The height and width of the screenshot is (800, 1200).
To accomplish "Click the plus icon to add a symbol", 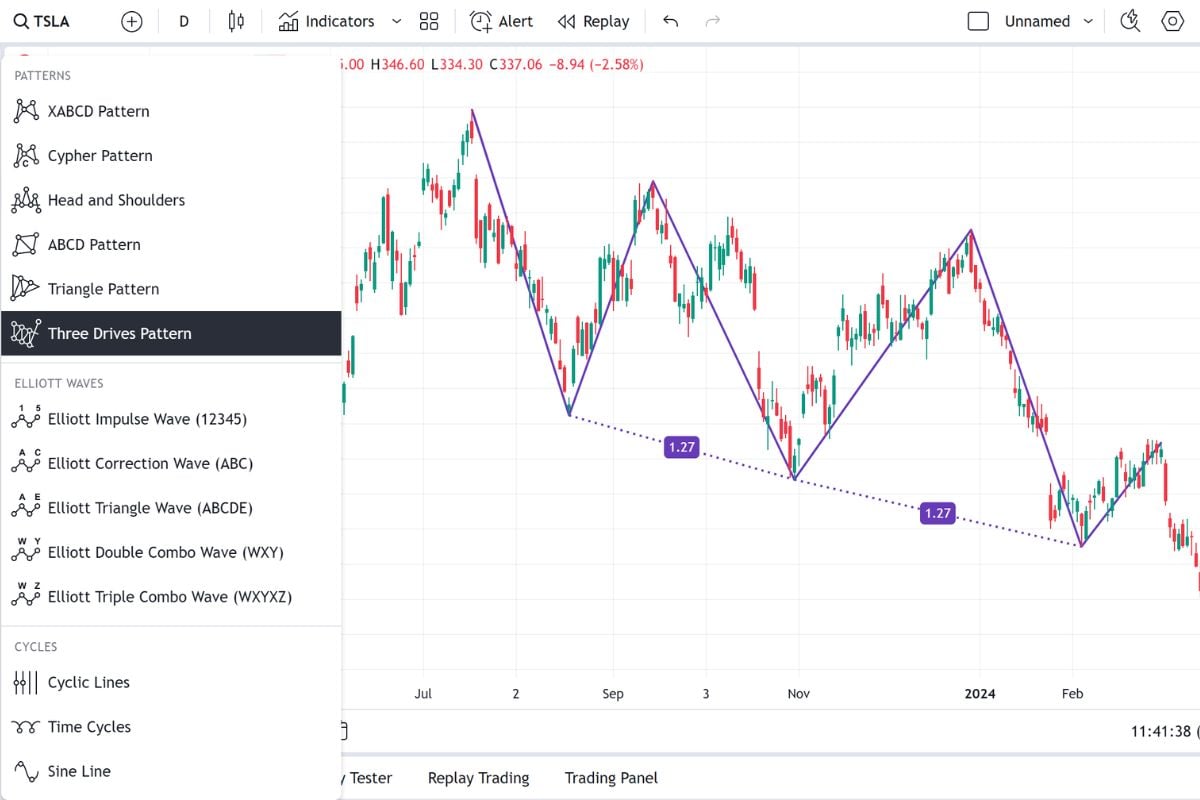I will pyautogui.click(x=131, y=20).
